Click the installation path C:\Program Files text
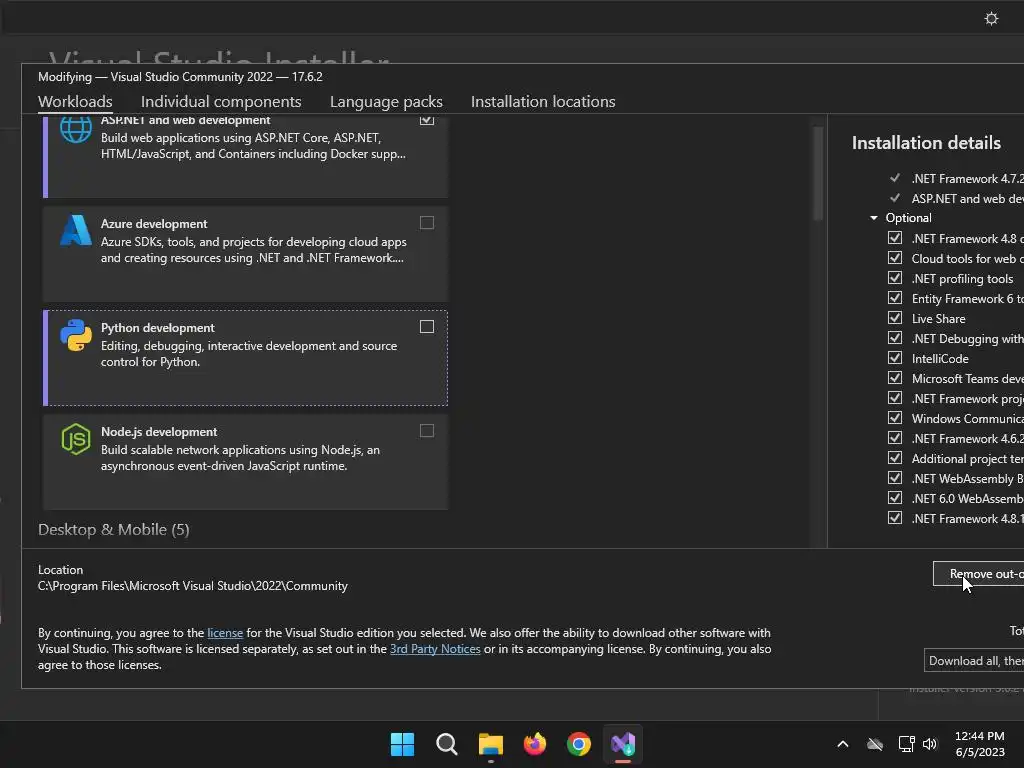 pos(193,586)
